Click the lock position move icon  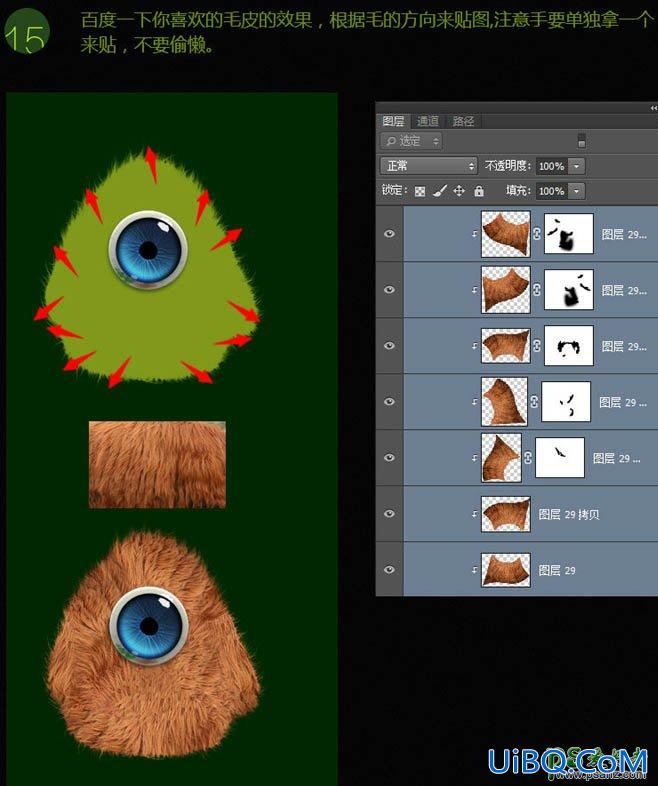coord(459,191)
